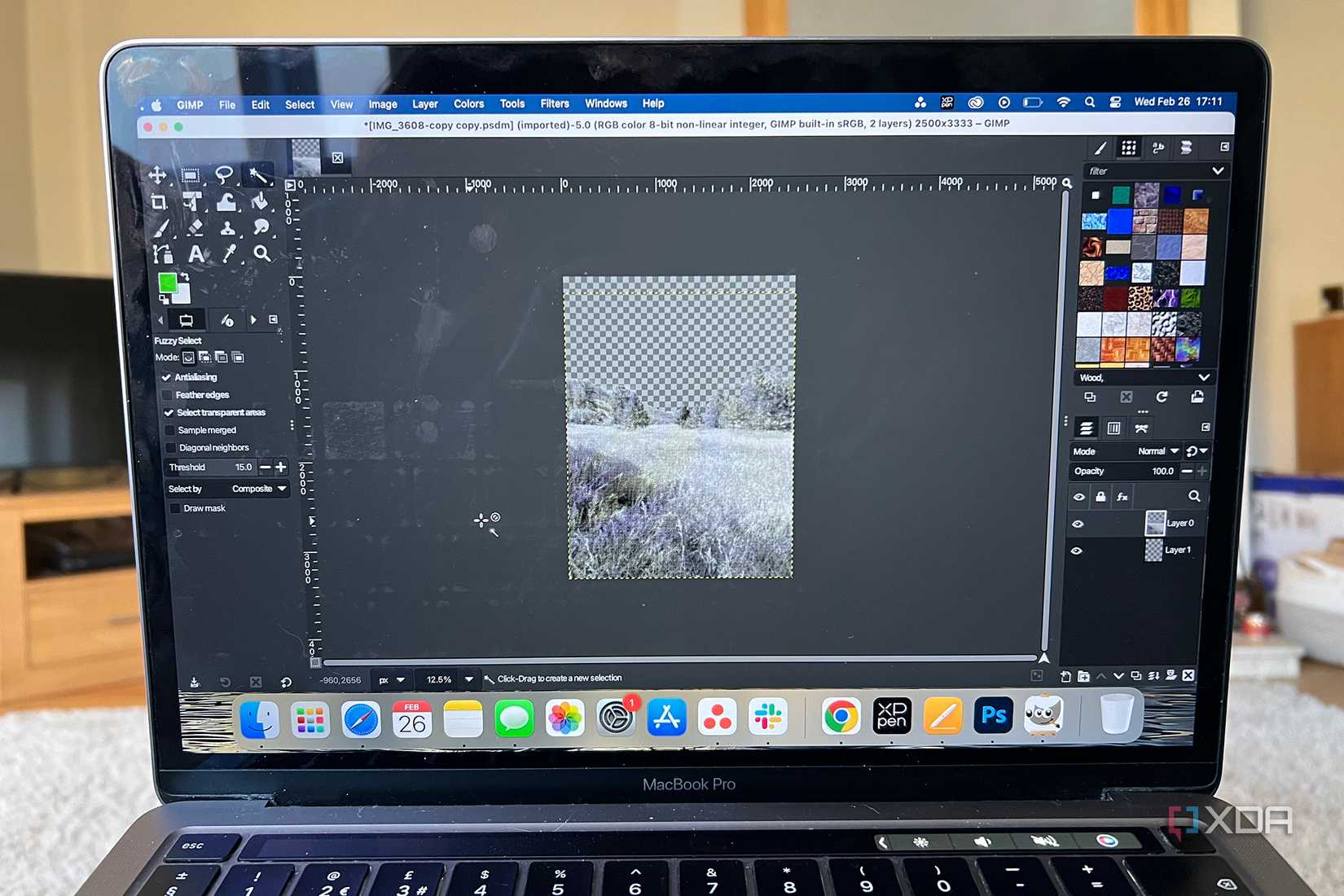
Task: Select the Move tool
Action: tap(158, 175)
